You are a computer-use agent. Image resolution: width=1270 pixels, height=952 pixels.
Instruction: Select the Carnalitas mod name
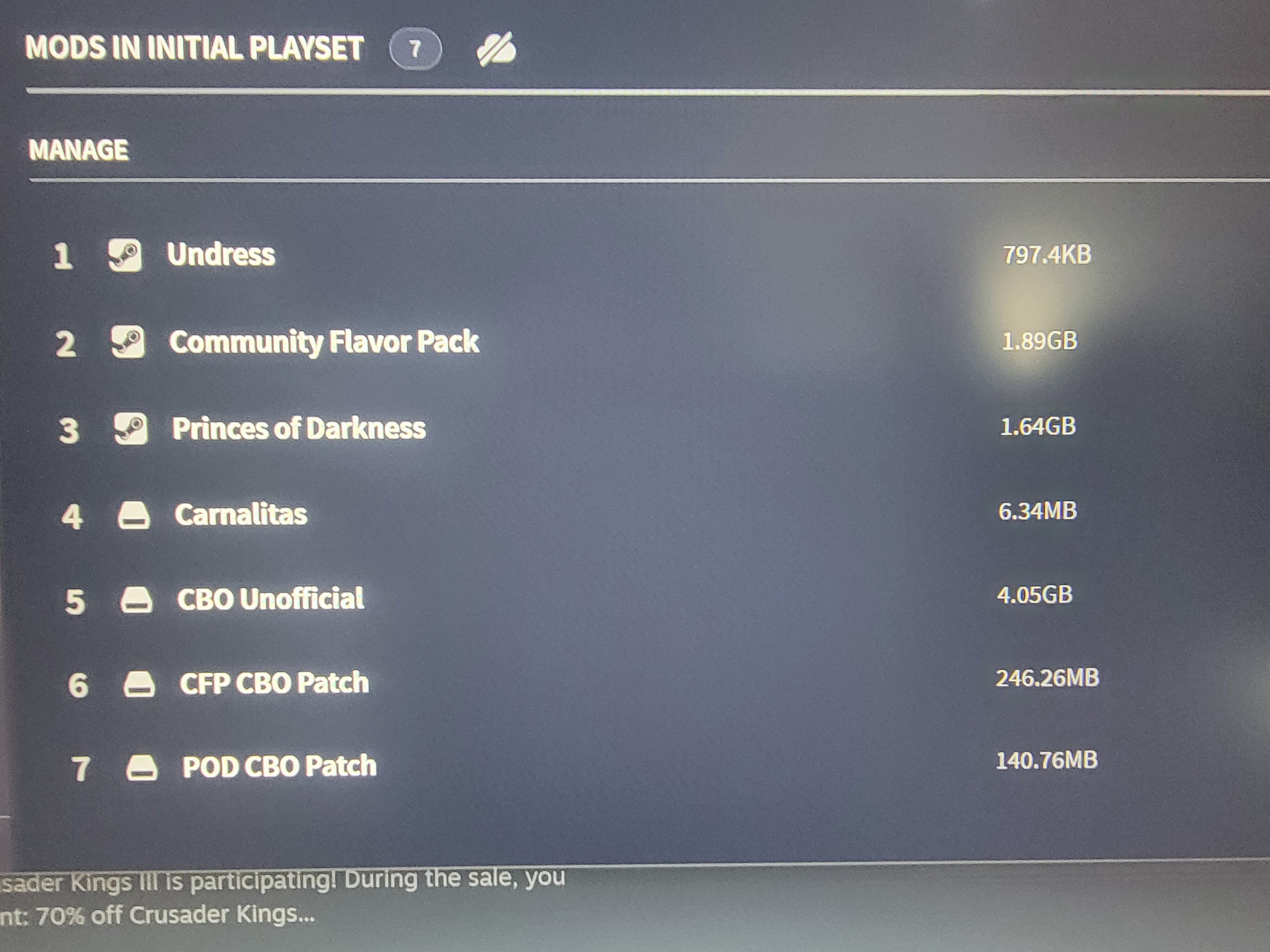tap(241, 515)
